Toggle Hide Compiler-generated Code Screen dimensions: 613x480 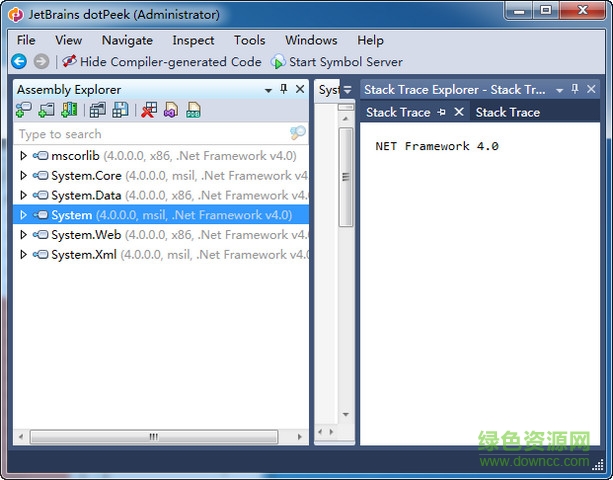162,61
